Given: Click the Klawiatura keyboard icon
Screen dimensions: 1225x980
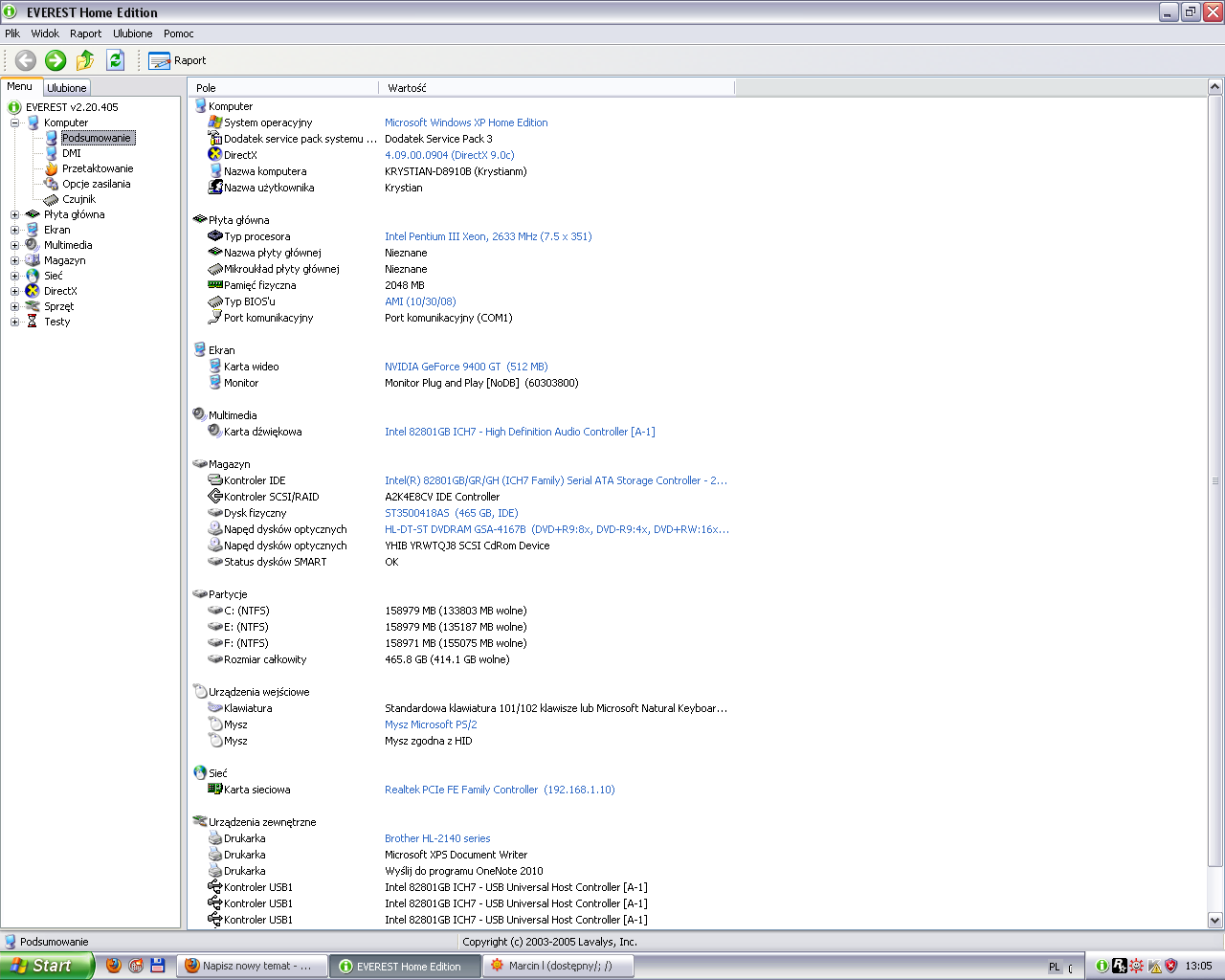Looking at the screenshot, I should 215,708.
